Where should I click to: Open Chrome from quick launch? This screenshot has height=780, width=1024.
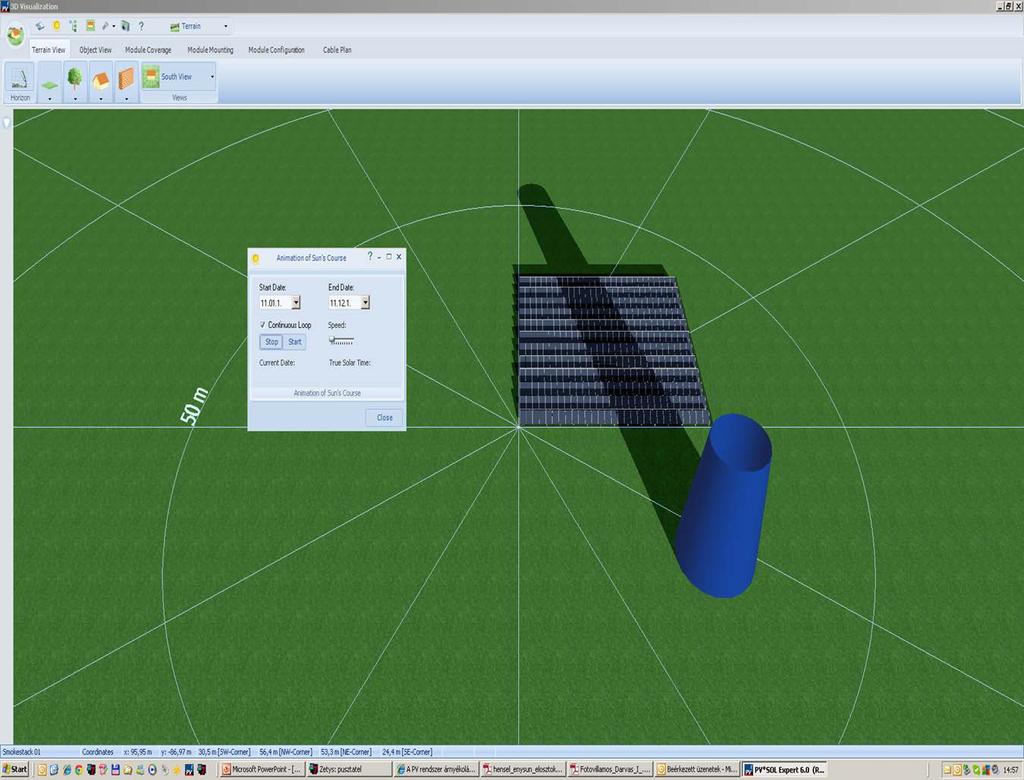point(79,770)
